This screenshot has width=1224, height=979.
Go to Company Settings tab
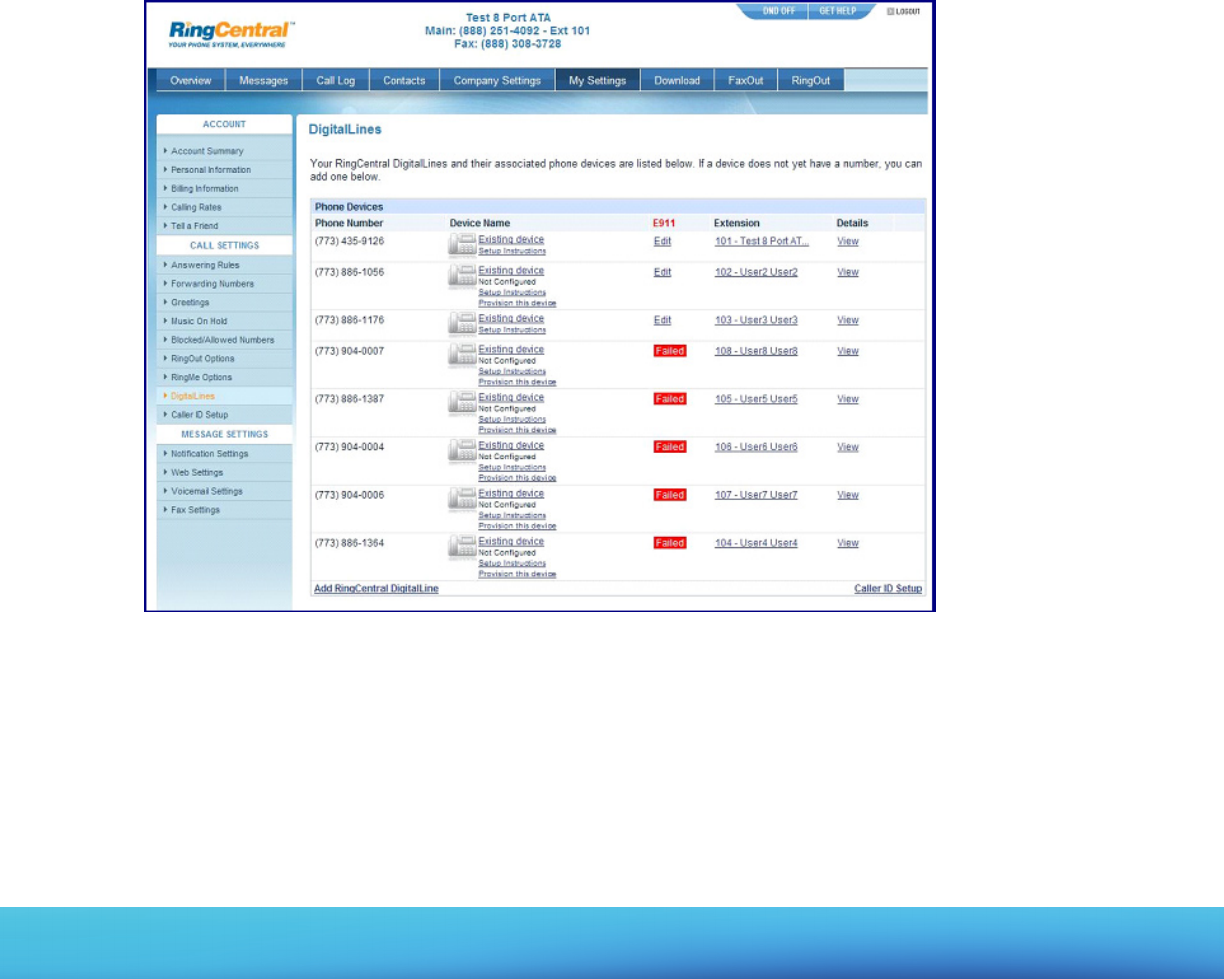tap(497, 81)
